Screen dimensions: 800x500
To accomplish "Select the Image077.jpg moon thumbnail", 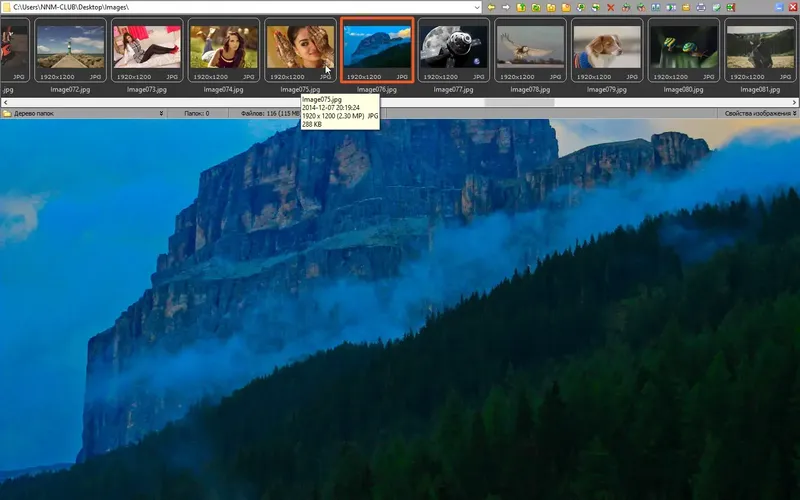I will tap(454, 50).
